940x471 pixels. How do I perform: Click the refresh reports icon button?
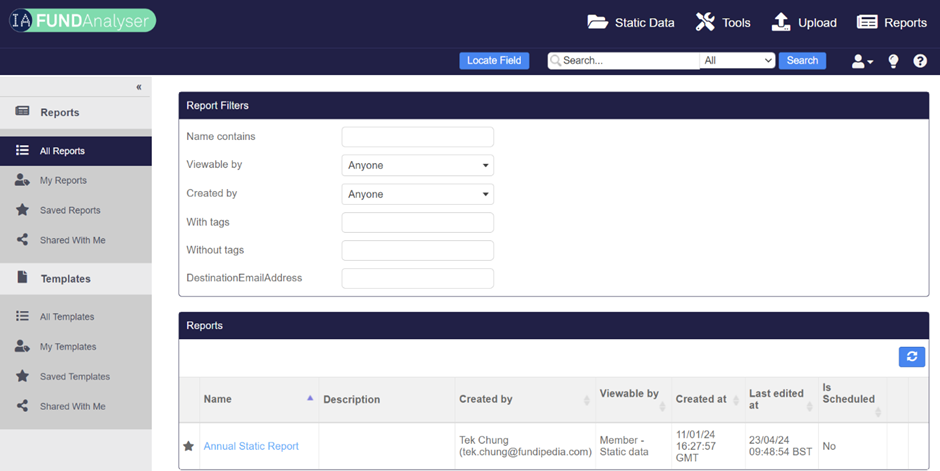click(911, 357)
